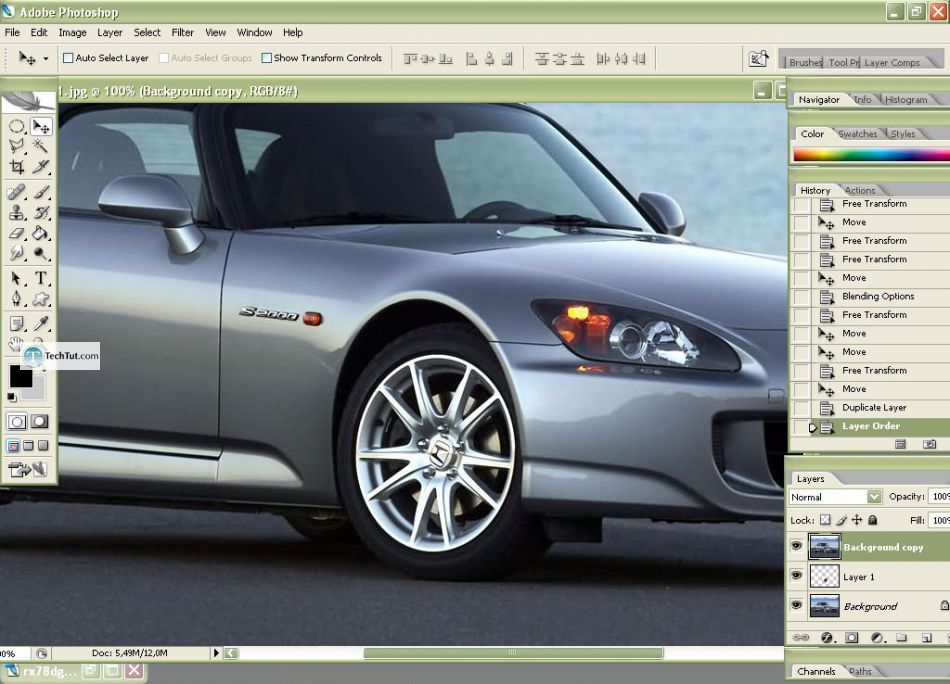Click the Opacity value field
950x684 pixels.
(939, 497)
